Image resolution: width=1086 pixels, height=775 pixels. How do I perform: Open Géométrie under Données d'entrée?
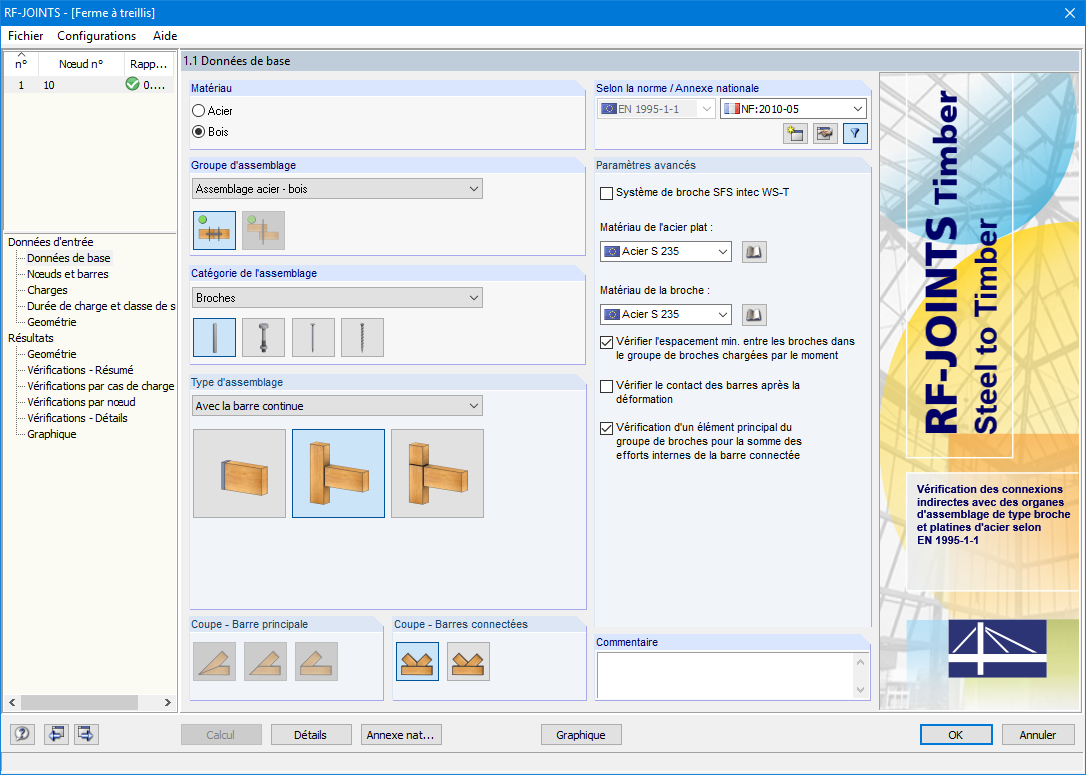[x=52, y=322]
